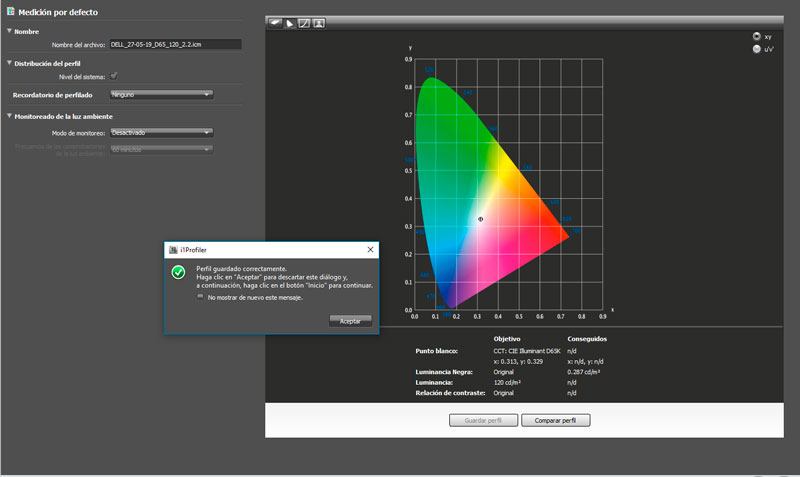Select the xy radio button
The width and height of the screenshot is (800, 477).
click(x=755, y=35)
